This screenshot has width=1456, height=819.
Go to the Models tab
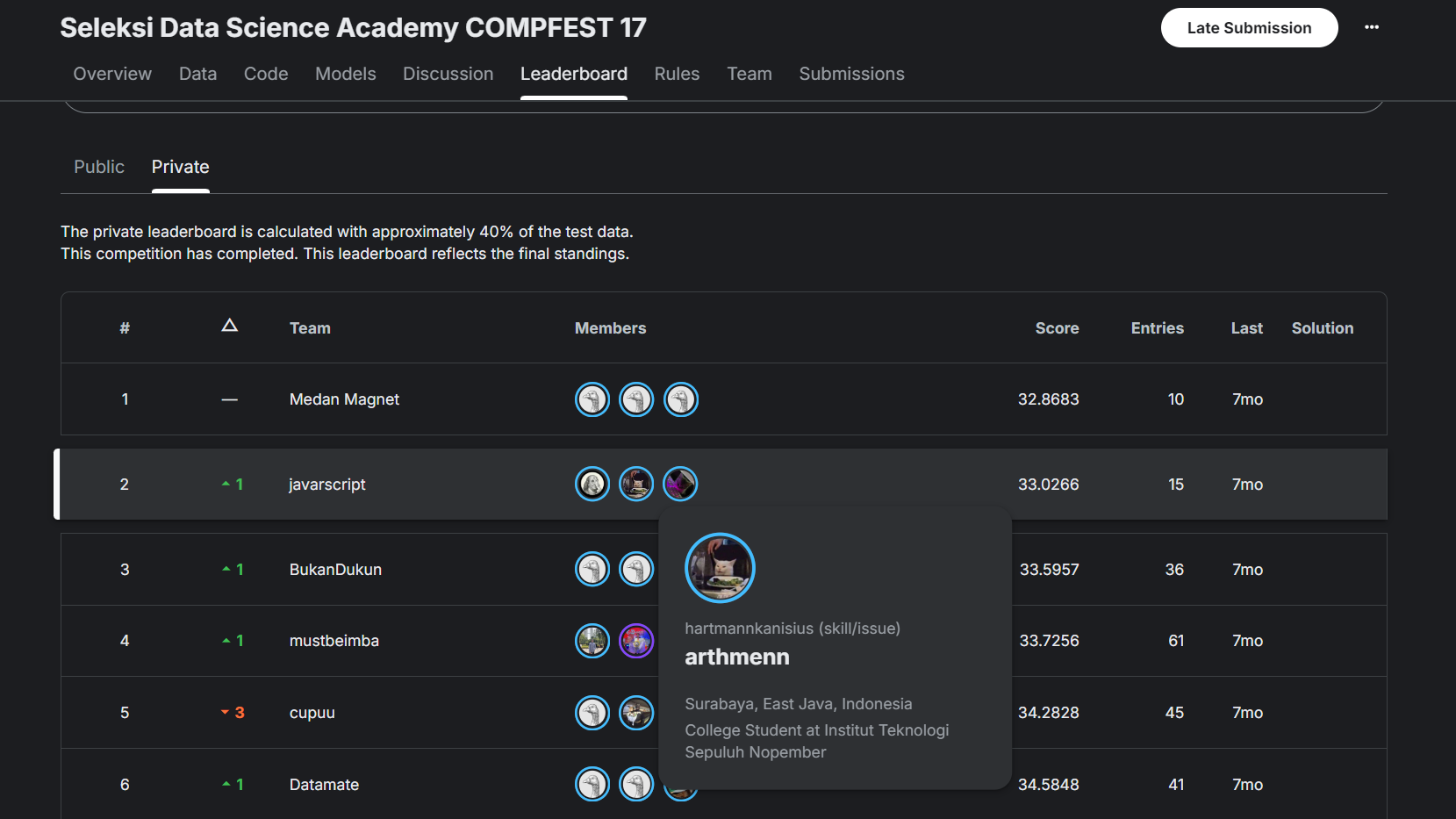(x=346, y=74)
